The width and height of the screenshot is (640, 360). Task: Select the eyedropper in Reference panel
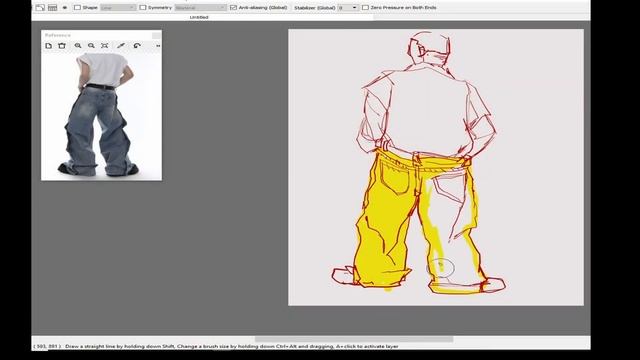[x=121, y=46]
